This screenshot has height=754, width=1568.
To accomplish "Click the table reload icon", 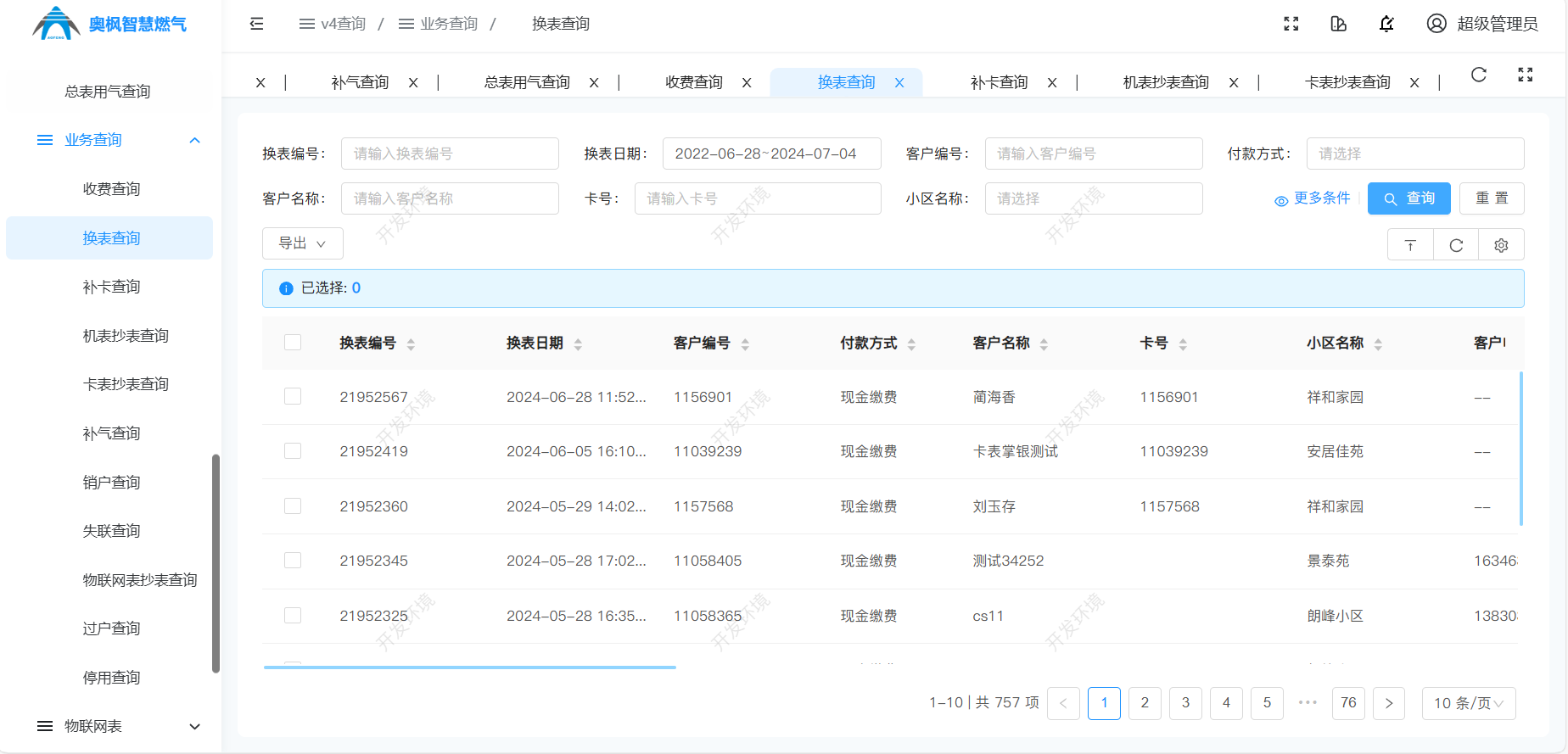I will (1456, 245).
